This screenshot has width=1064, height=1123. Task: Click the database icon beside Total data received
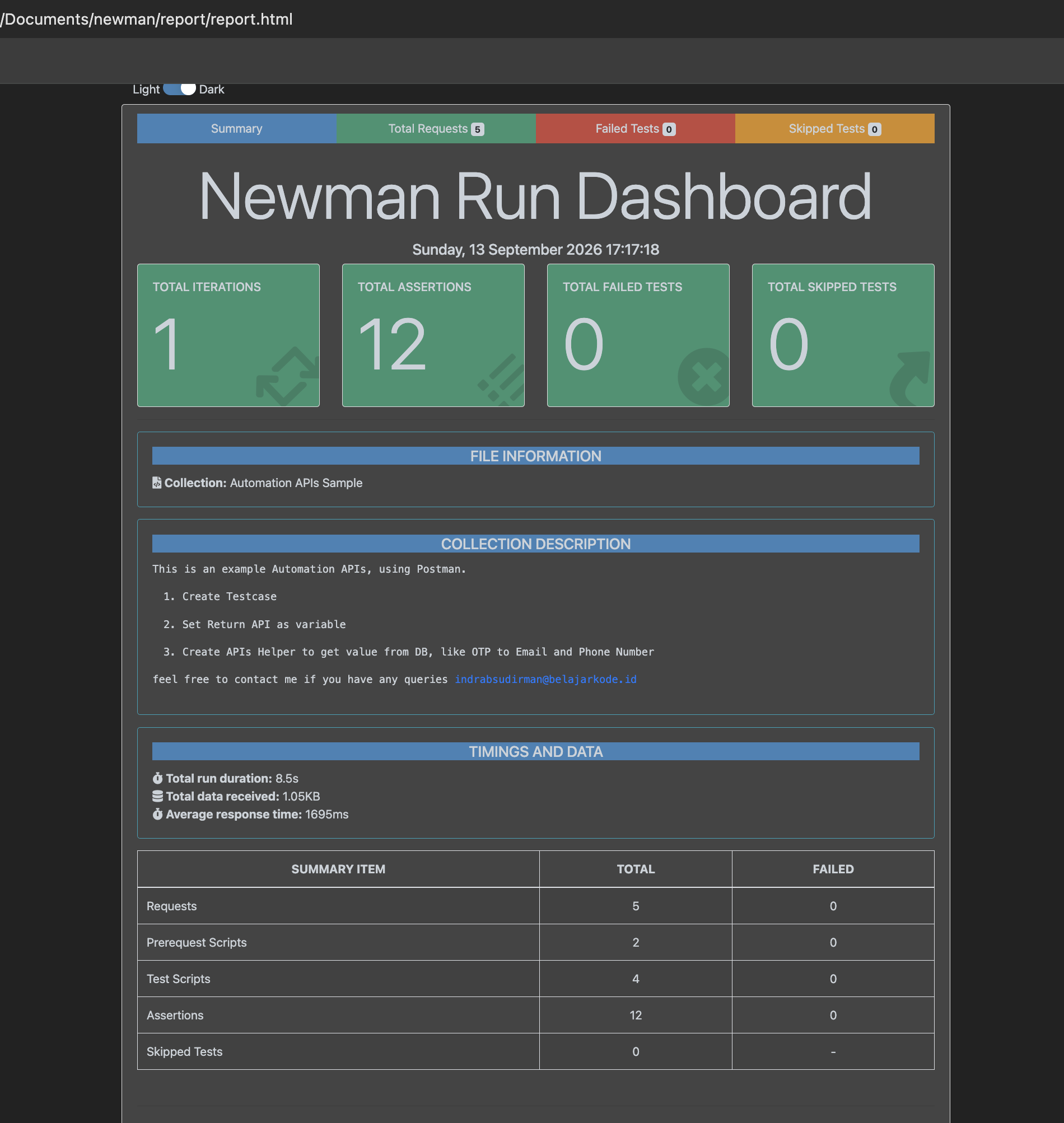(x=158, y=796)
